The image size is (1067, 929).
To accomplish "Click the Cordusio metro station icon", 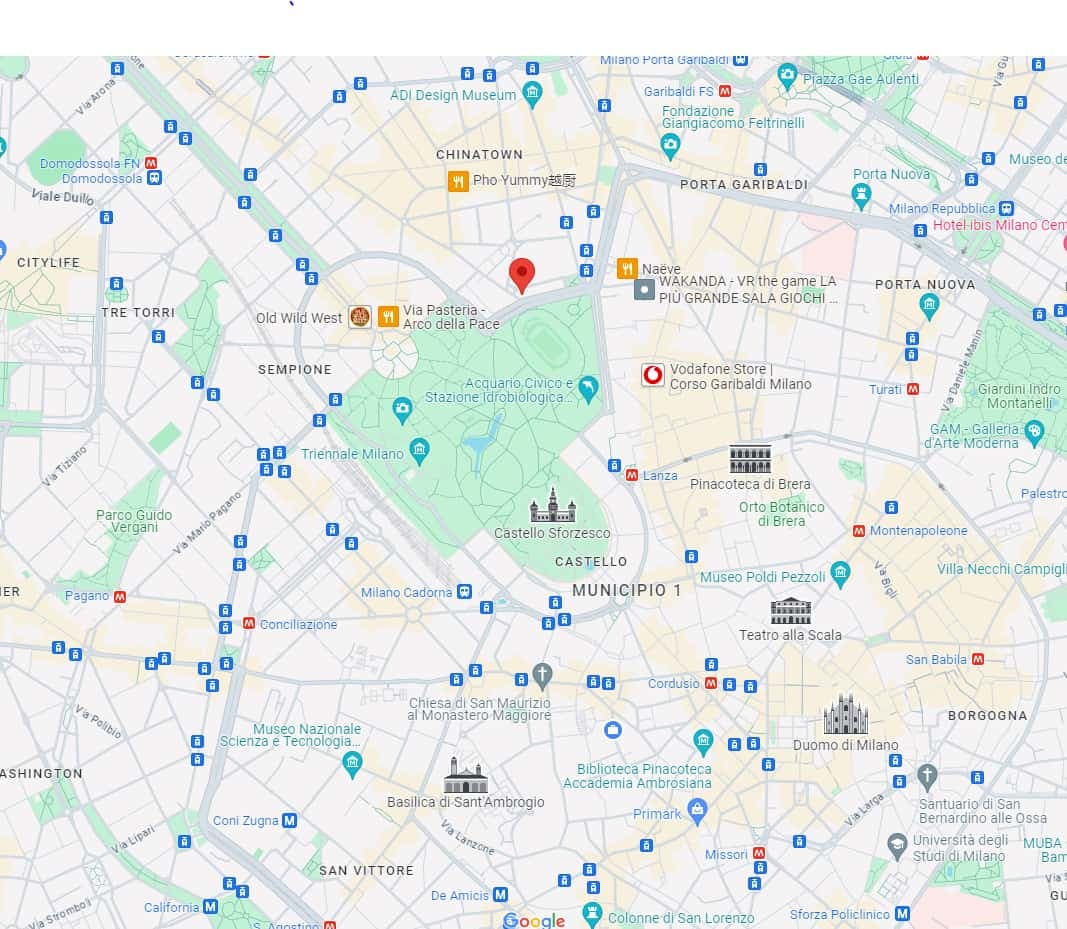I will point(711,683).
